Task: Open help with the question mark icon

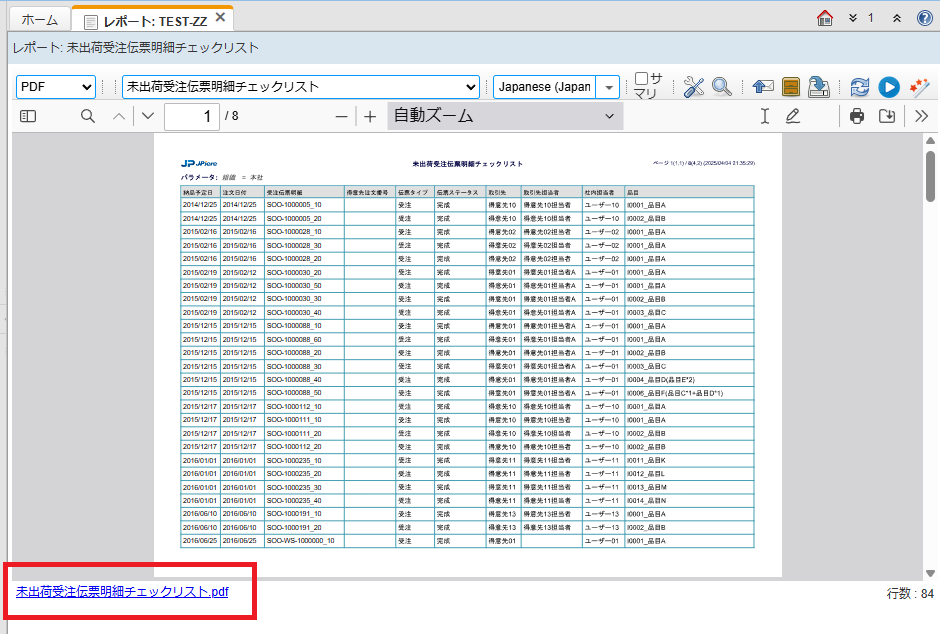Action: [x=925, y=18]
